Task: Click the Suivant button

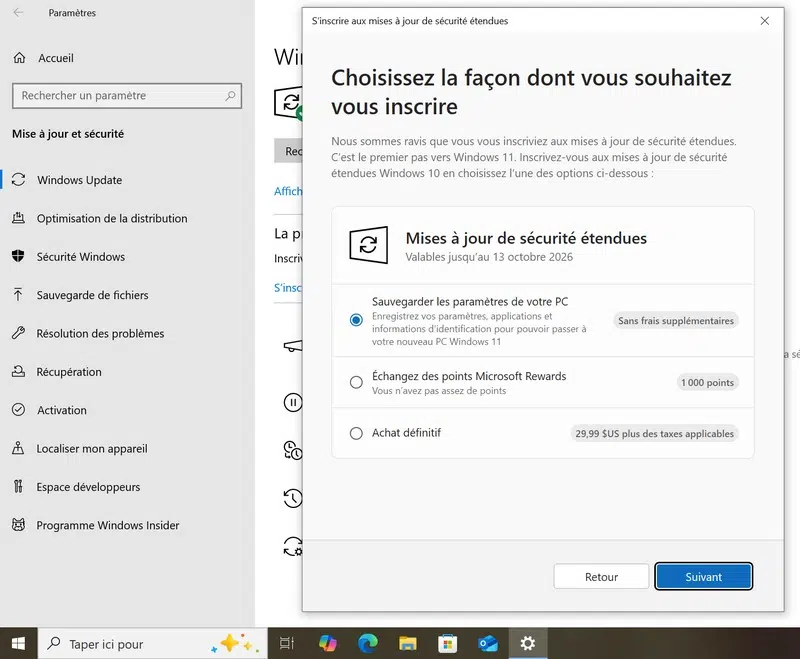Action: [x=703, y=576]
